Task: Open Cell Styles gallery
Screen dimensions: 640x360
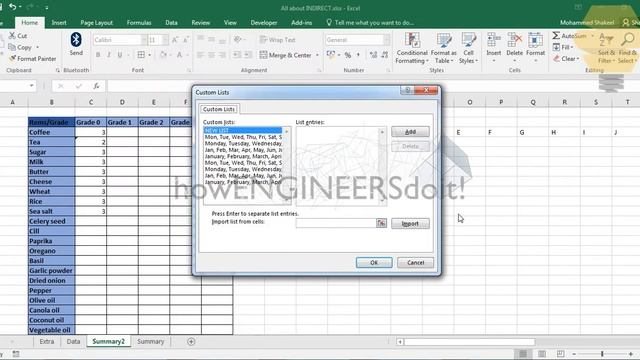Action: [468, 48]
